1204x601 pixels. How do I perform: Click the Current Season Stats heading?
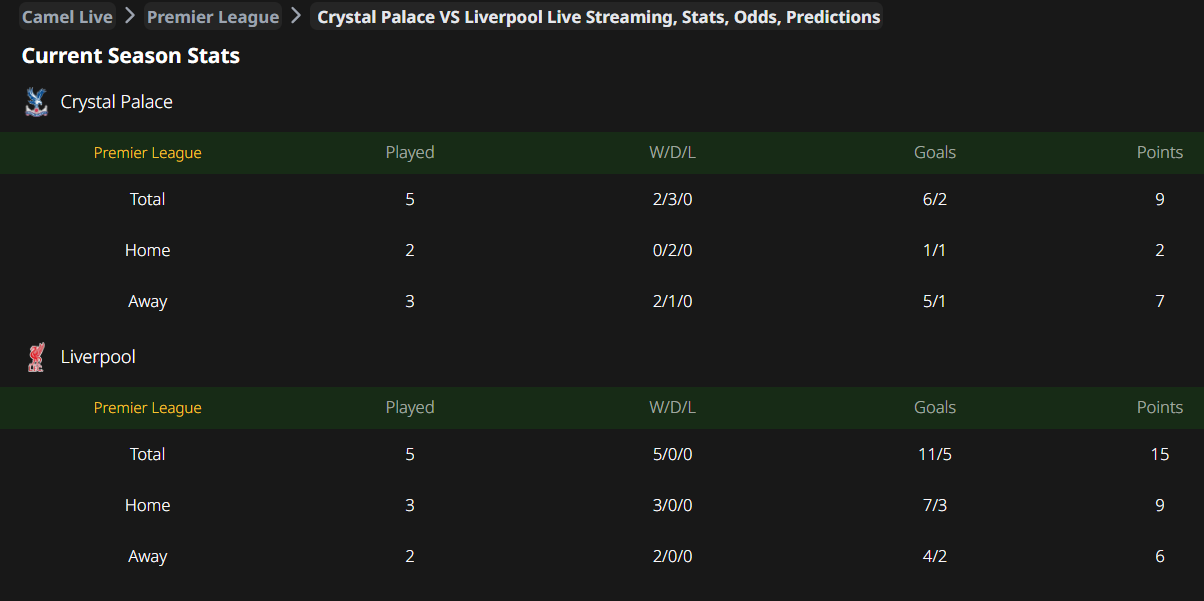click(131, 56)
